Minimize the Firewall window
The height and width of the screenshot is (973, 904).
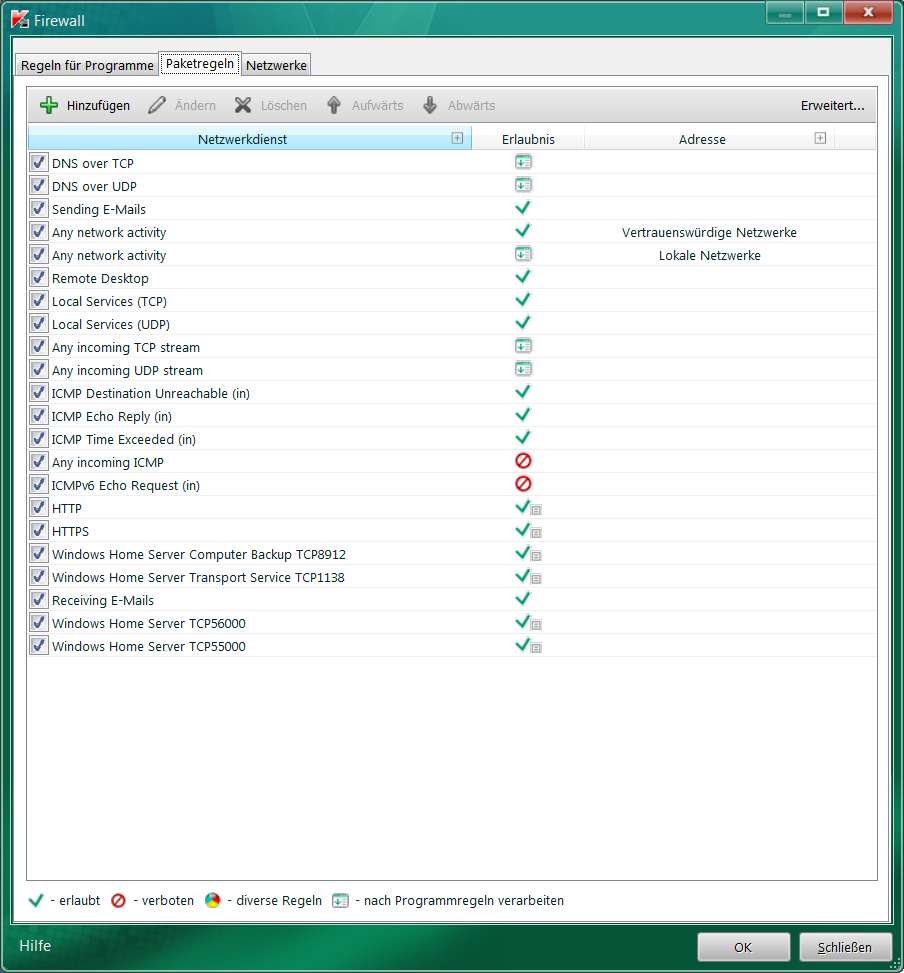point(785,12)
